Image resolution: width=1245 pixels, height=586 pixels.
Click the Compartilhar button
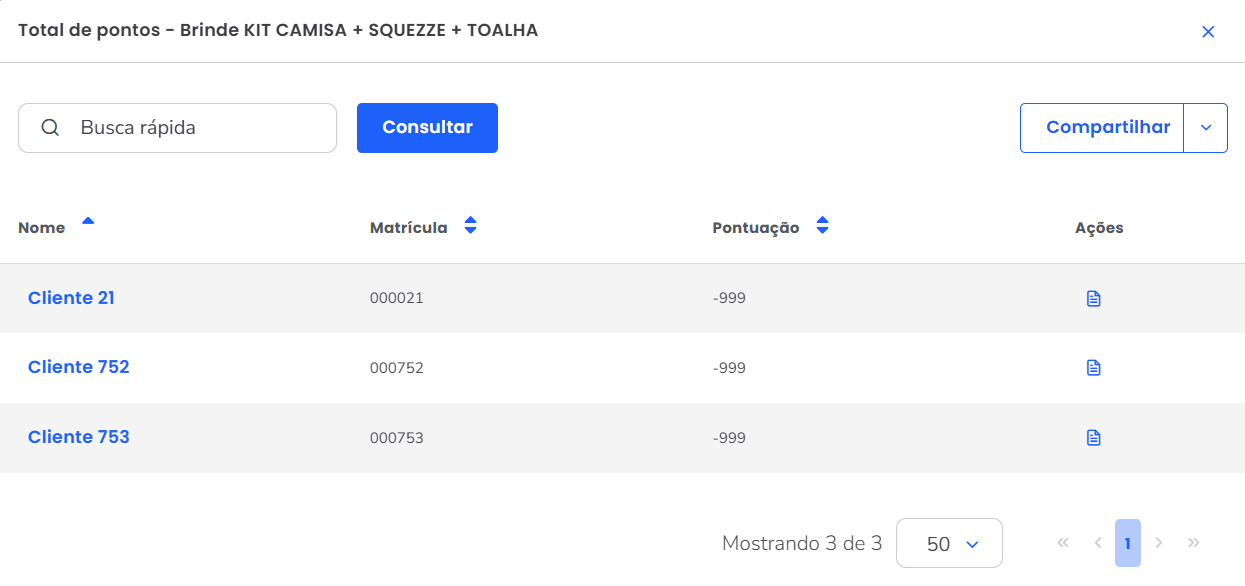[1107, 128]
